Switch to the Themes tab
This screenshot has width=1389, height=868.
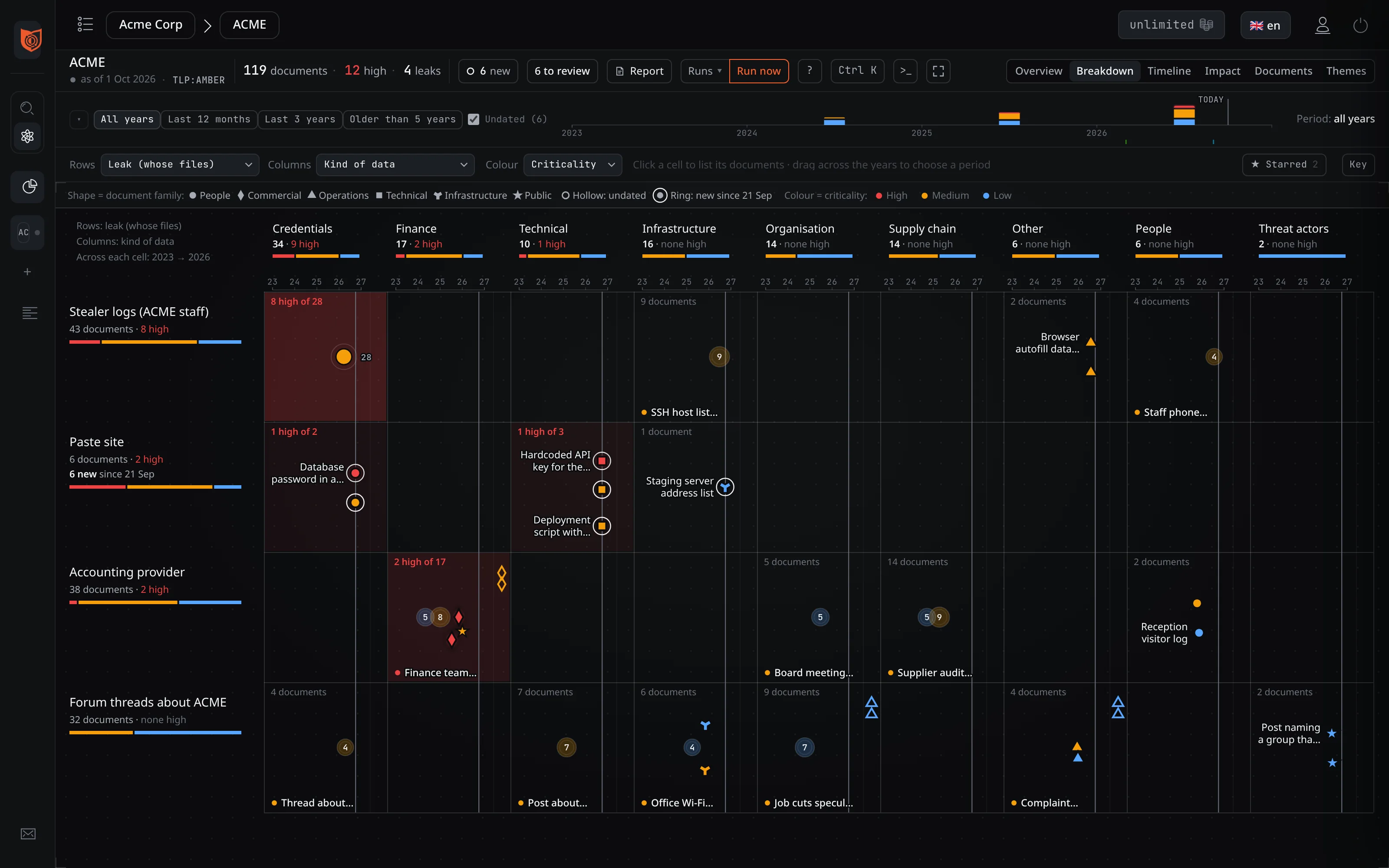[x=1346, y=71]
